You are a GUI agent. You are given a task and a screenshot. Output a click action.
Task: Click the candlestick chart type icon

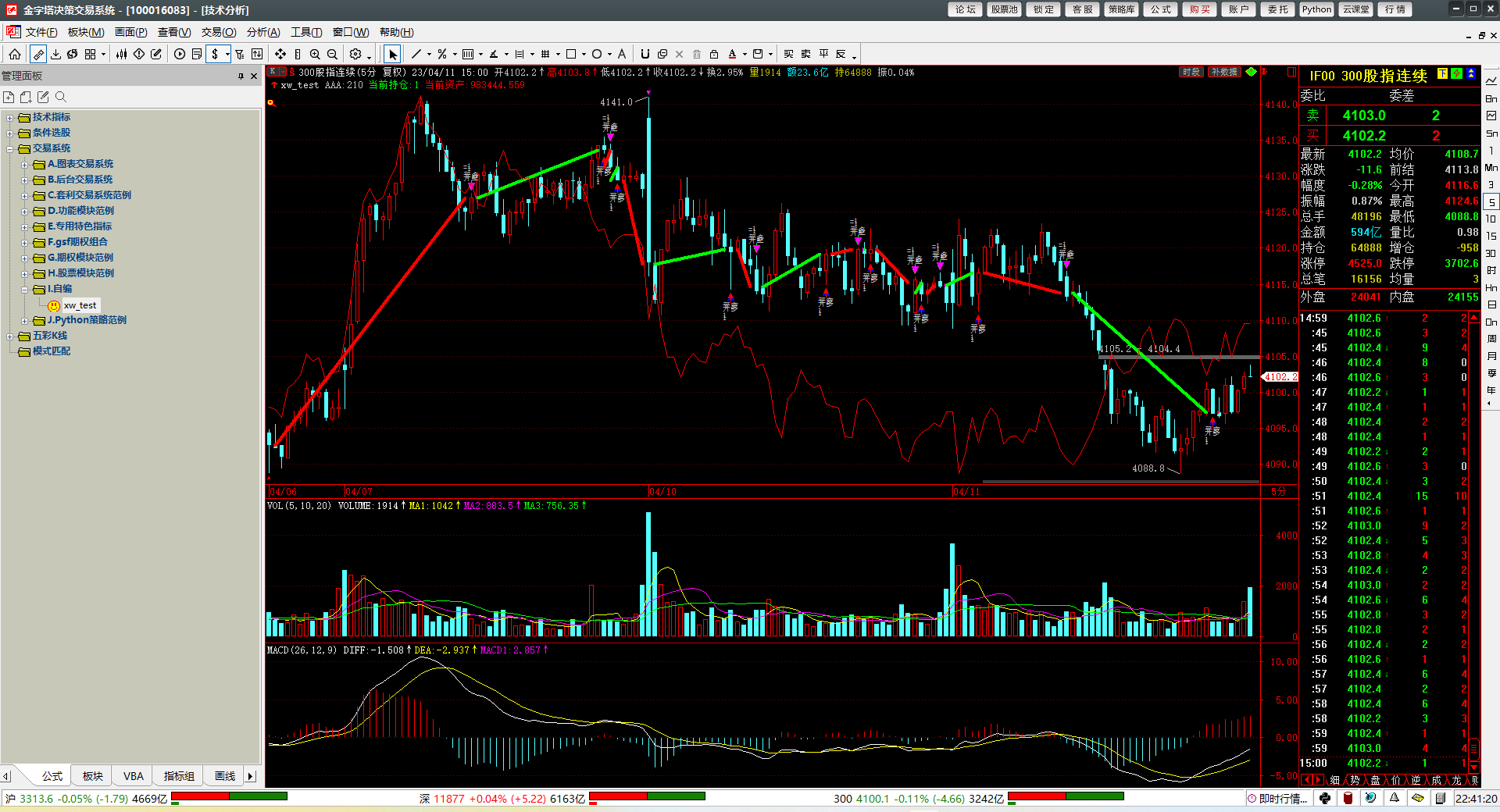(121, 54)
